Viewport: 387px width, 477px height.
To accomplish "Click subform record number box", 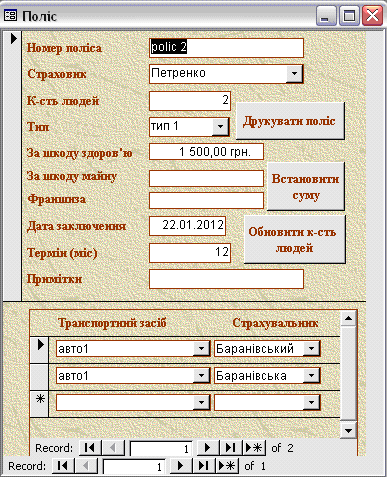I will (161, 449).
